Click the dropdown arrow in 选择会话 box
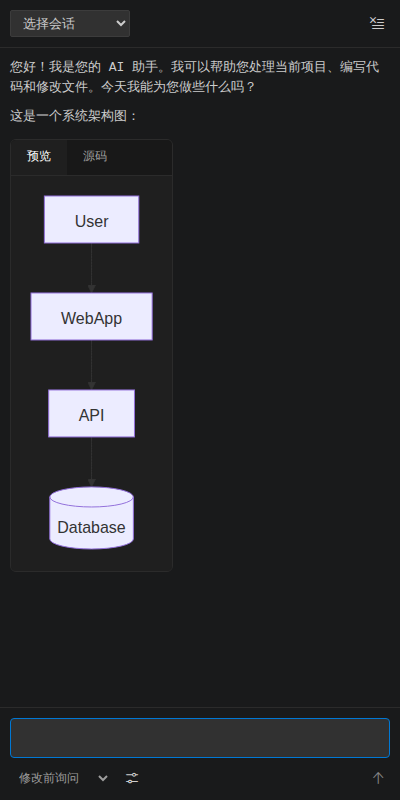The height and width of the screenshot is (800, 400). click(x=120, y=23)
